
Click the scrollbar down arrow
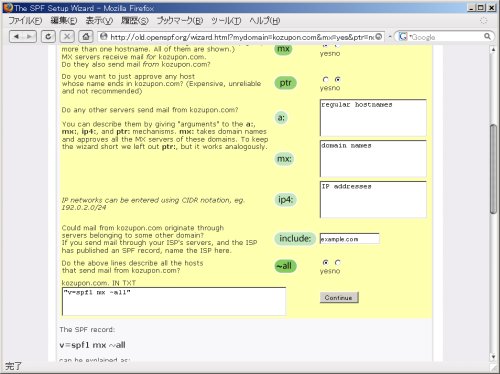493,357
